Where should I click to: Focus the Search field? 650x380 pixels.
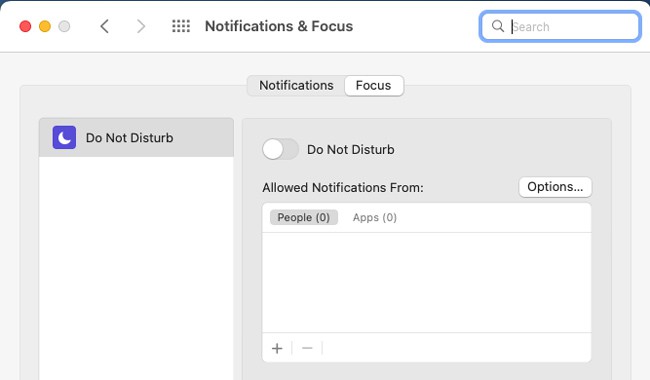560,27
